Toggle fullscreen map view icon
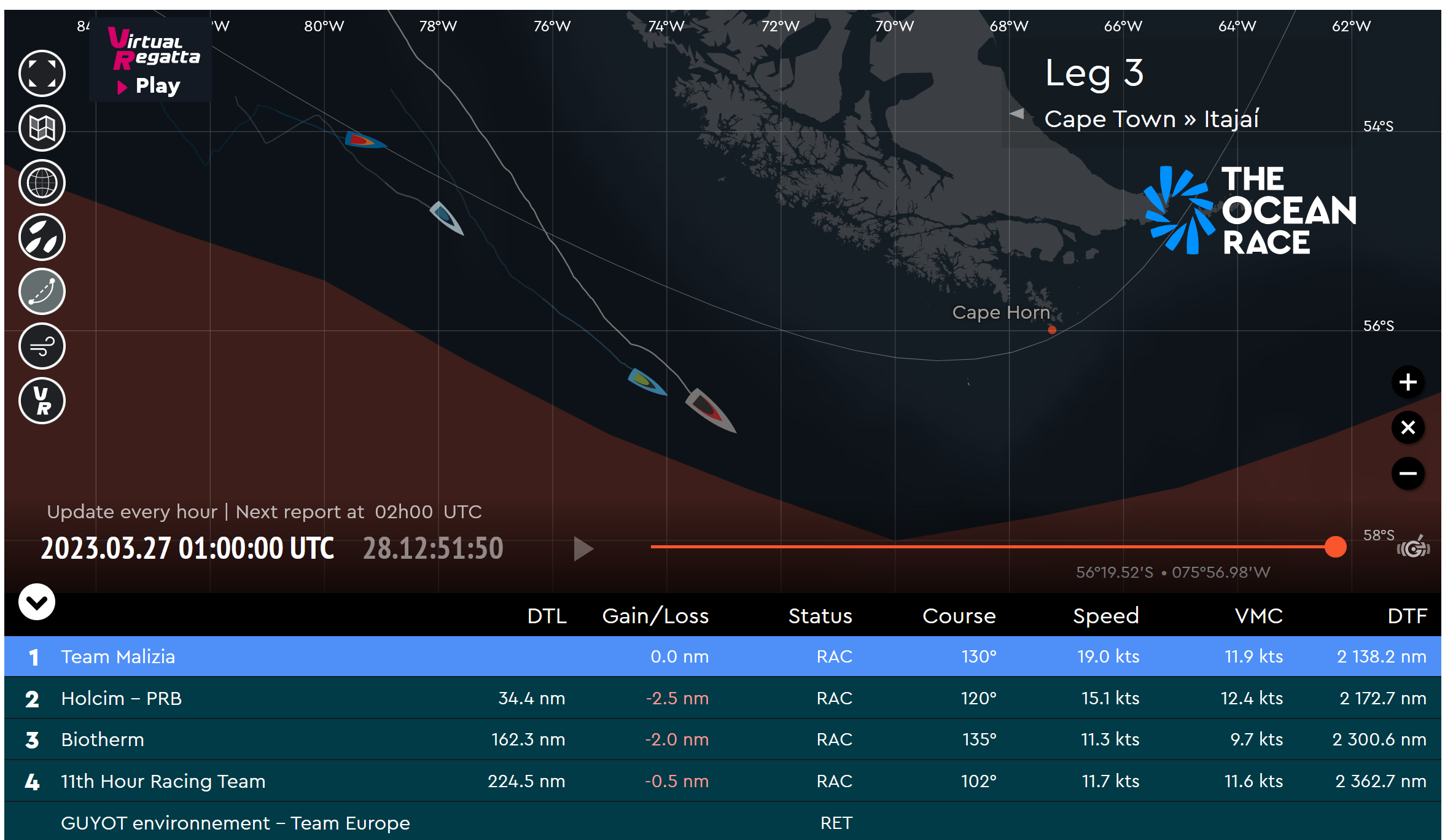This screenshot has width=1445, height=840. click(x=42, y=74)
